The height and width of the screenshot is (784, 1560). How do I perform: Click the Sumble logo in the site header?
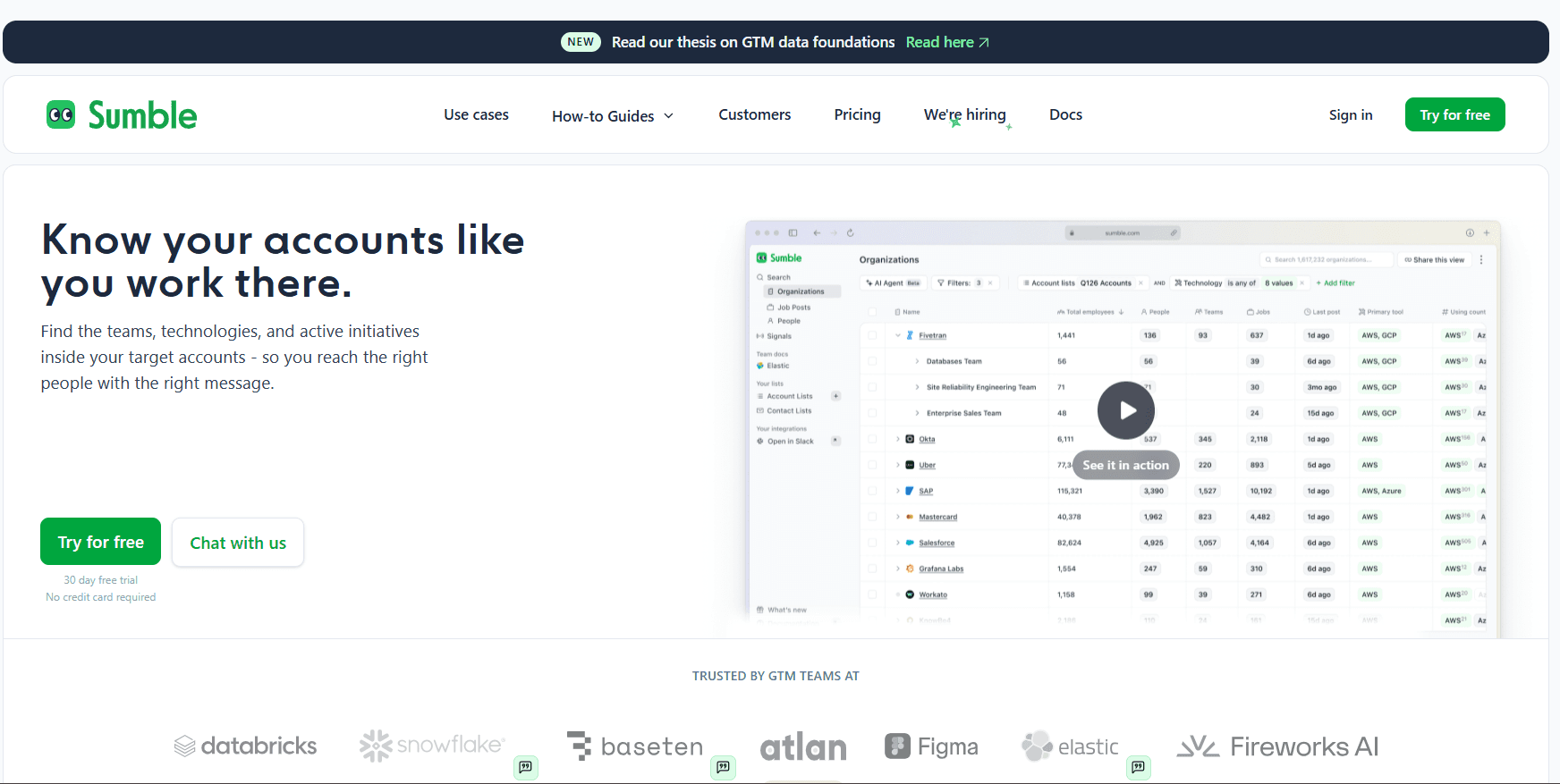pyautogui.click(x=122, y=115)
